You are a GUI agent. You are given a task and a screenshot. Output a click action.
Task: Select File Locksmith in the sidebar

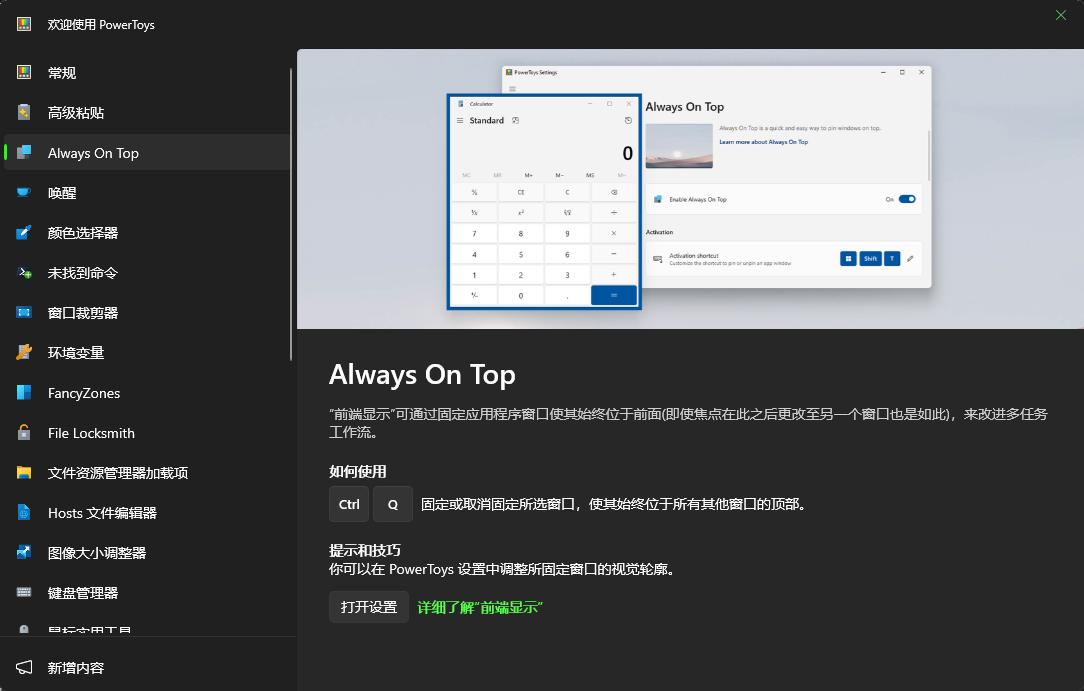[147, 433]
